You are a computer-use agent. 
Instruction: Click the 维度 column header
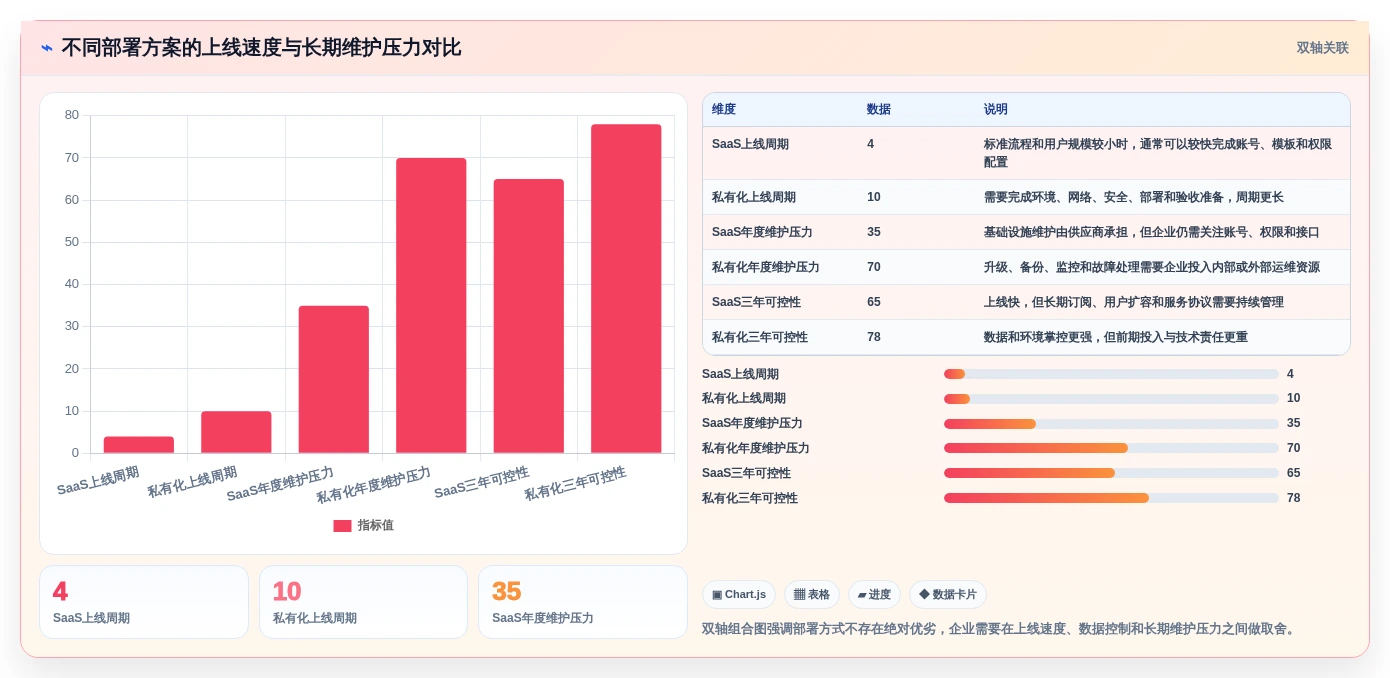click(x=724, y=110)
